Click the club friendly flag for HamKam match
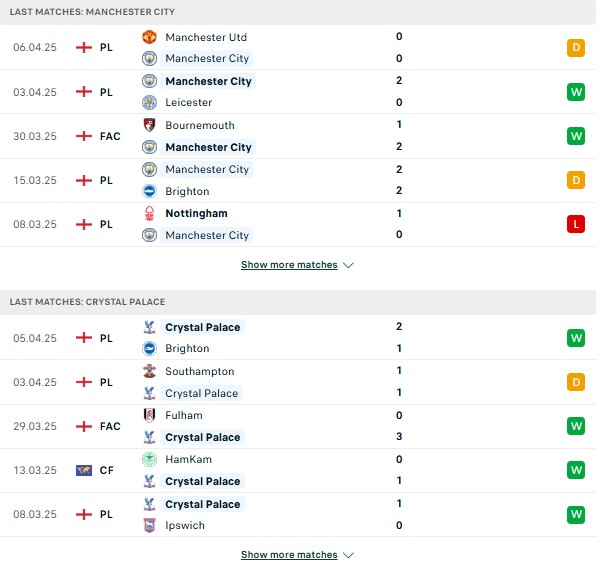The height and width of the screenshot is (577, 600). 84,470
